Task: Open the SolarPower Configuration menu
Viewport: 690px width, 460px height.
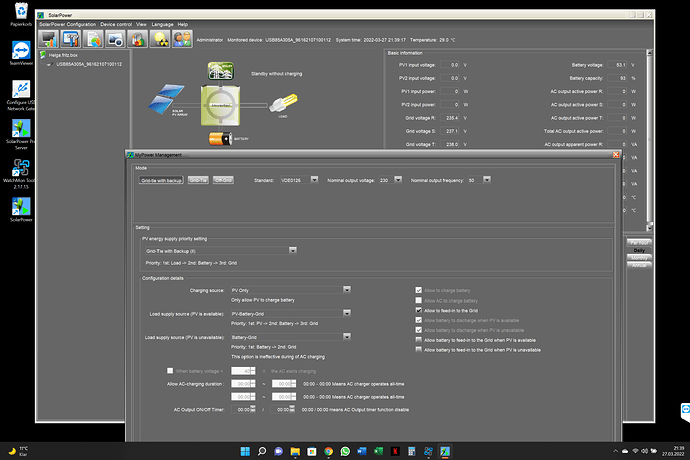Action: click(x=67, y=24)
